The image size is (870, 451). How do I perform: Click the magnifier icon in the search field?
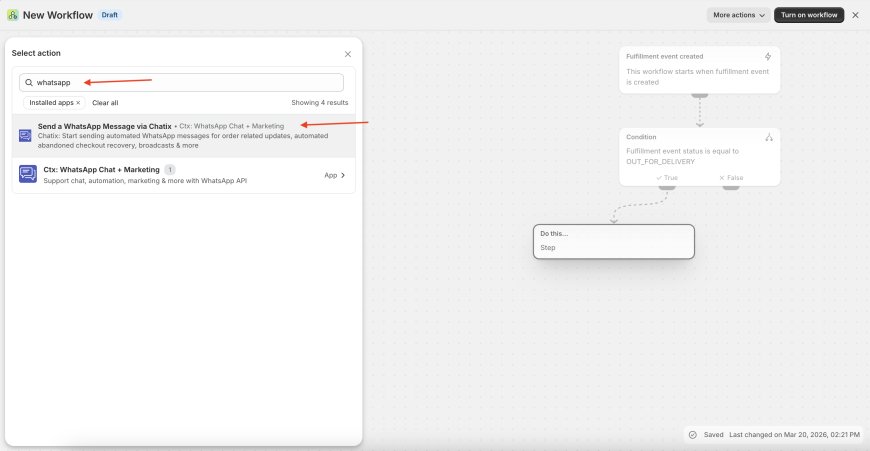point(29,82)
